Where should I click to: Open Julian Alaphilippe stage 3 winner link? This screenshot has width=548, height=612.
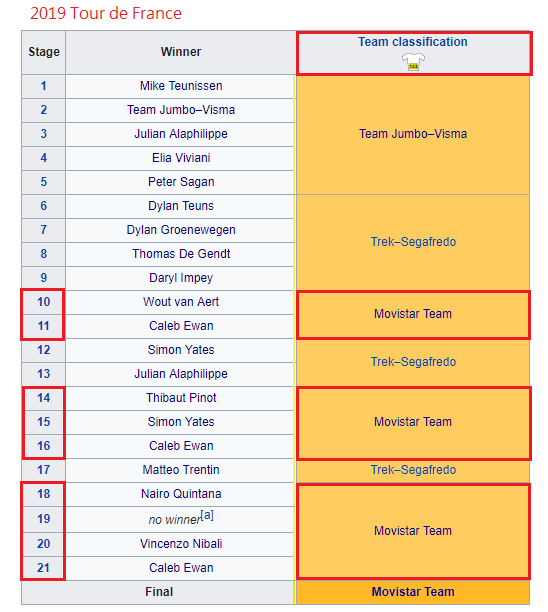point(181,134)
